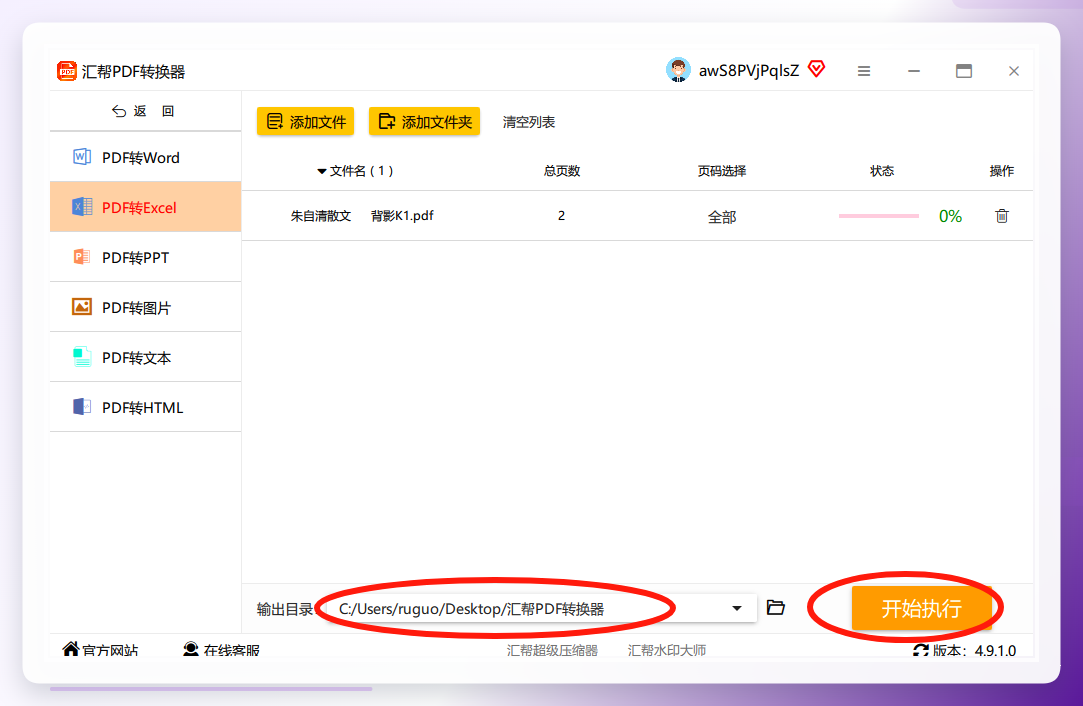Viewport: 1083px width, 706px height.
Task: Click the progress bar for 背影K1.pdf
Action: tap(879, 216)
